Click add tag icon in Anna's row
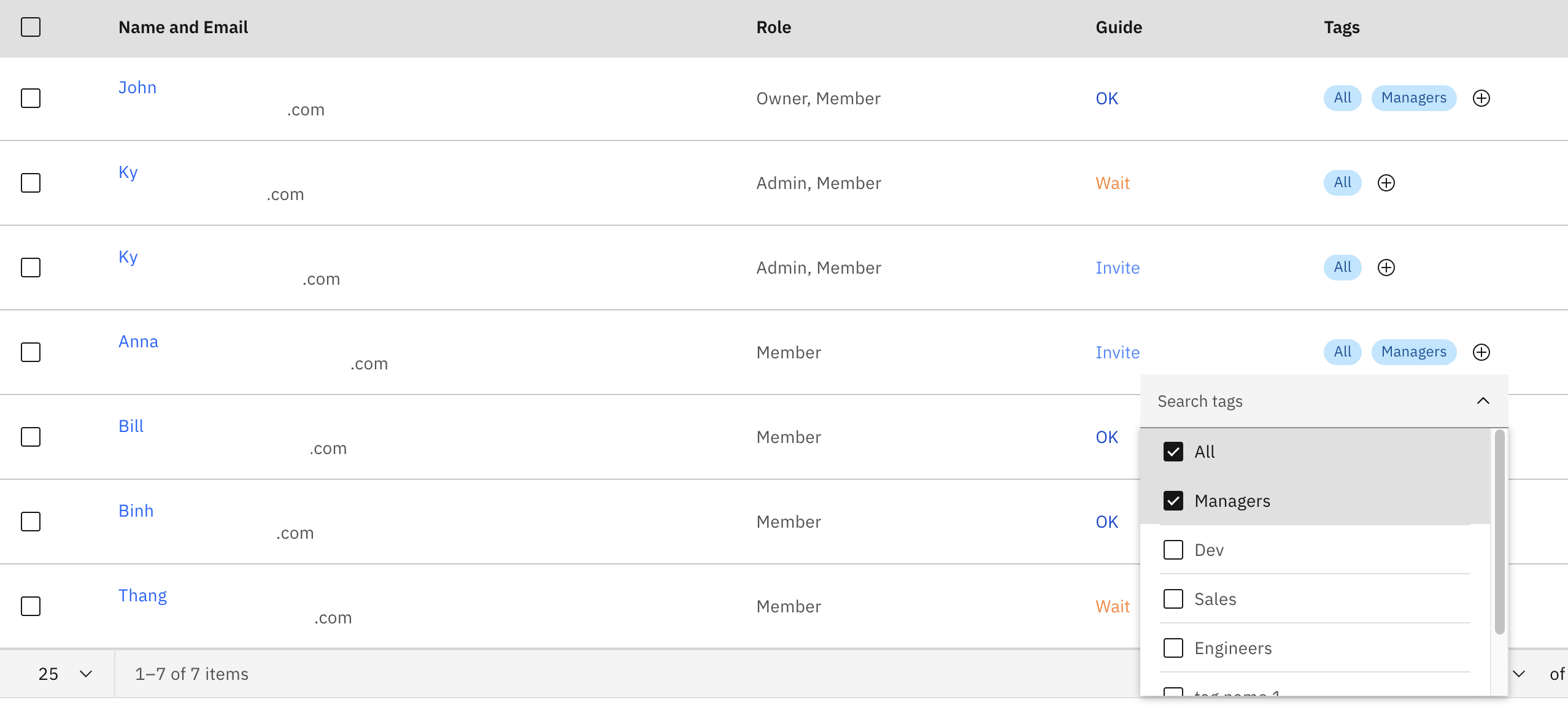This screenshot has width=1568, height=713. [1481, 352]
